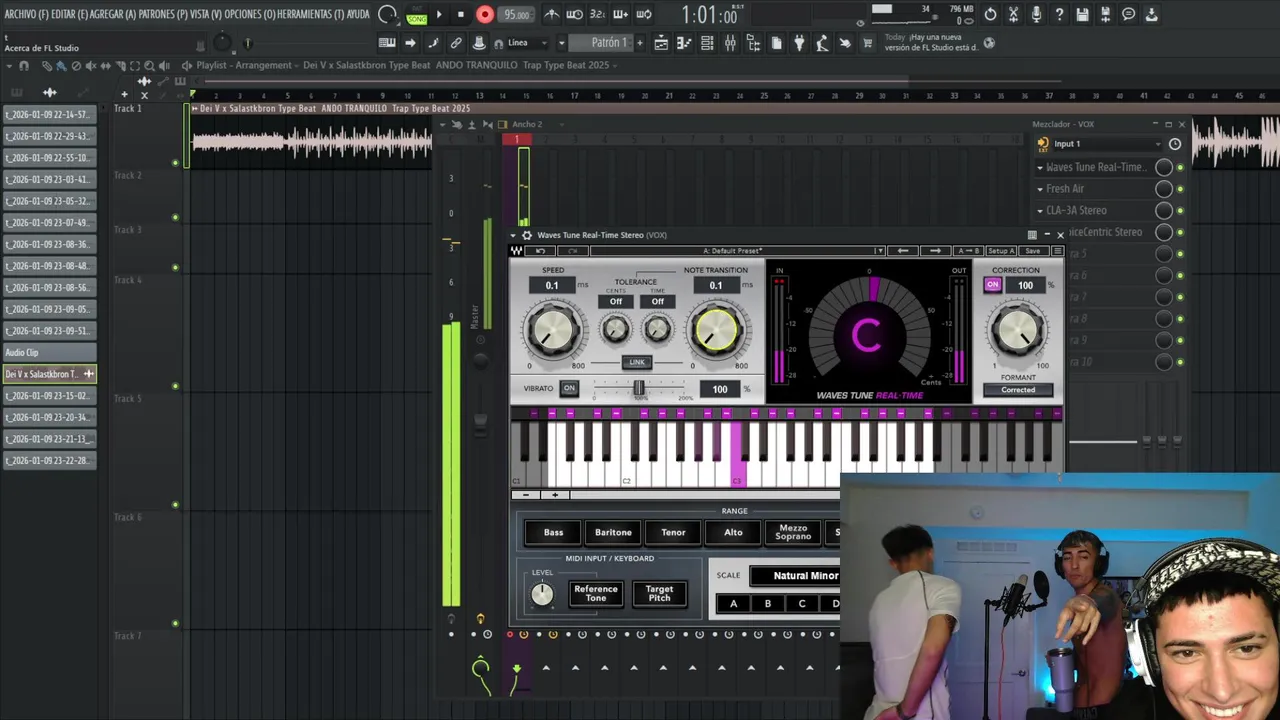Expand Waves Tune Real-Time slot menu in mixer
Screen dimensions: 1280x720
[1040, 168]
